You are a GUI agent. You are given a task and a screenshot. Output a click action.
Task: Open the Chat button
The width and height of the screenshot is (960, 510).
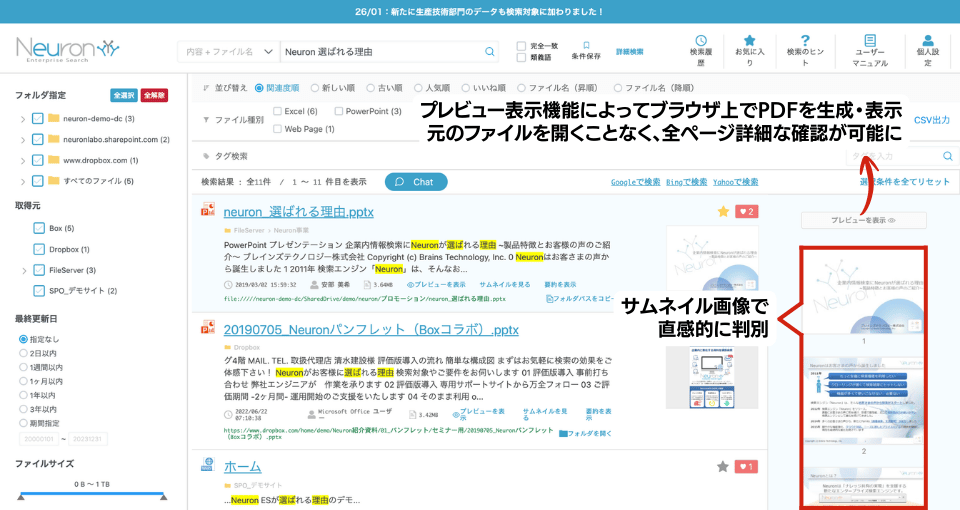416,182
